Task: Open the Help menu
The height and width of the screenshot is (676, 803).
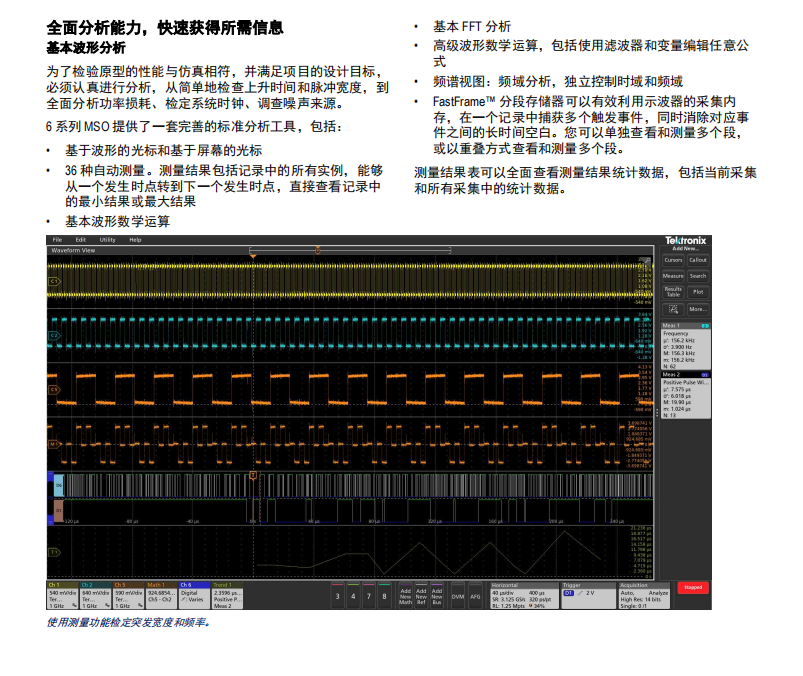Action: [x=135, y=240]
